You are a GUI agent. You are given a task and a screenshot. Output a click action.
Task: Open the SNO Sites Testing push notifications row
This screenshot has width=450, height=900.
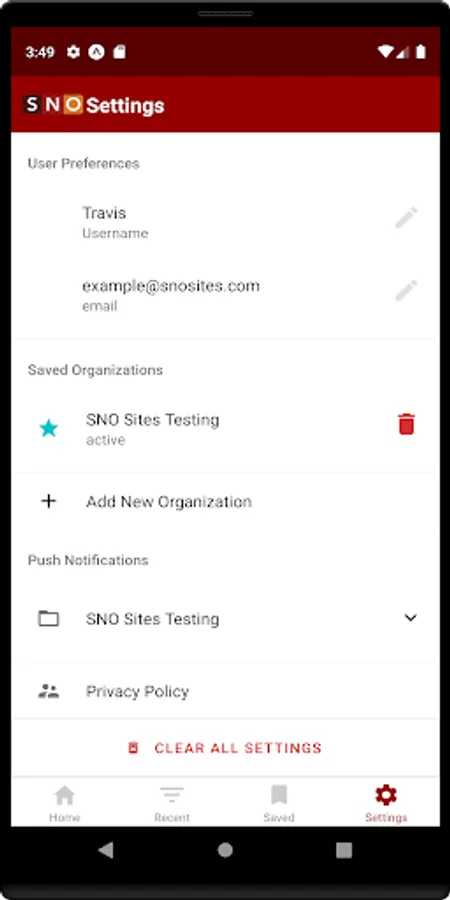click(225, 618)
